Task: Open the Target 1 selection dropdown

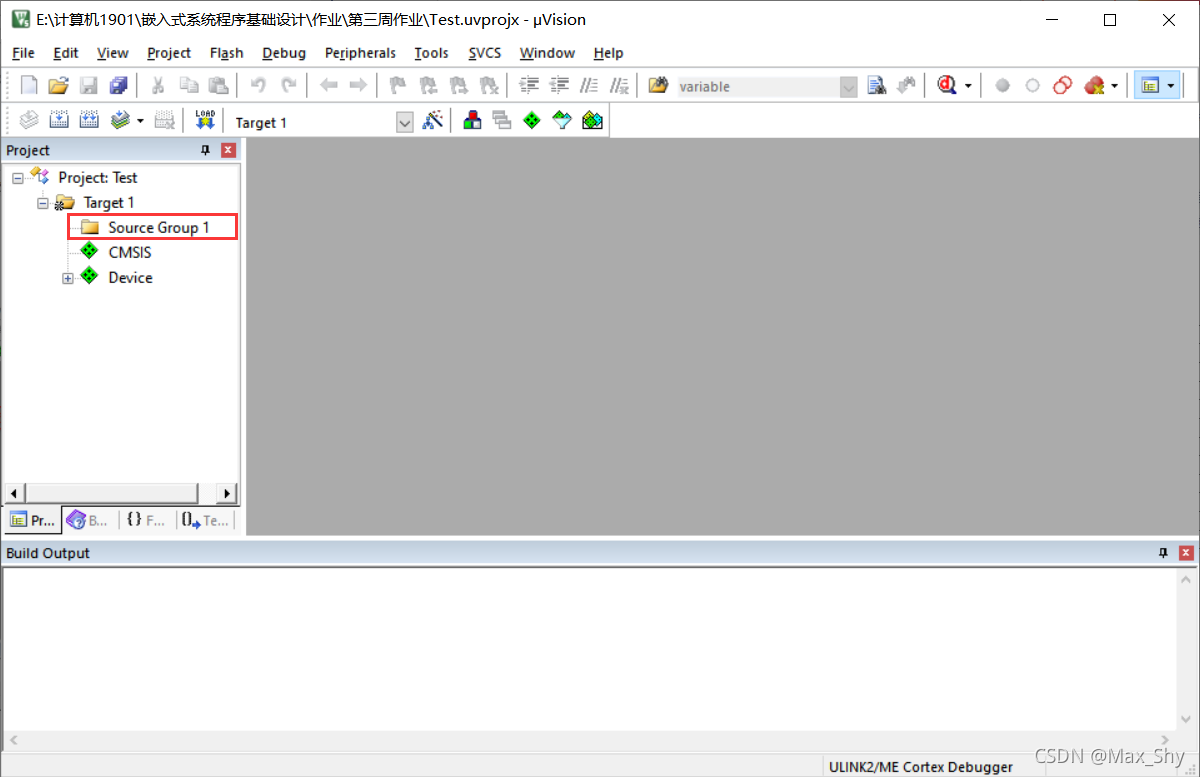Action: tap(404, 122)
